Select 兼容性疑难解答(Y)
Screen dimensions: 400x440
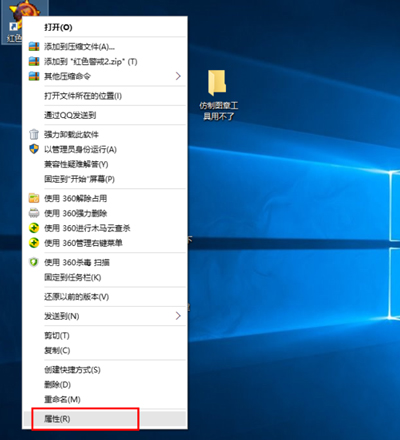coord(104,164)
